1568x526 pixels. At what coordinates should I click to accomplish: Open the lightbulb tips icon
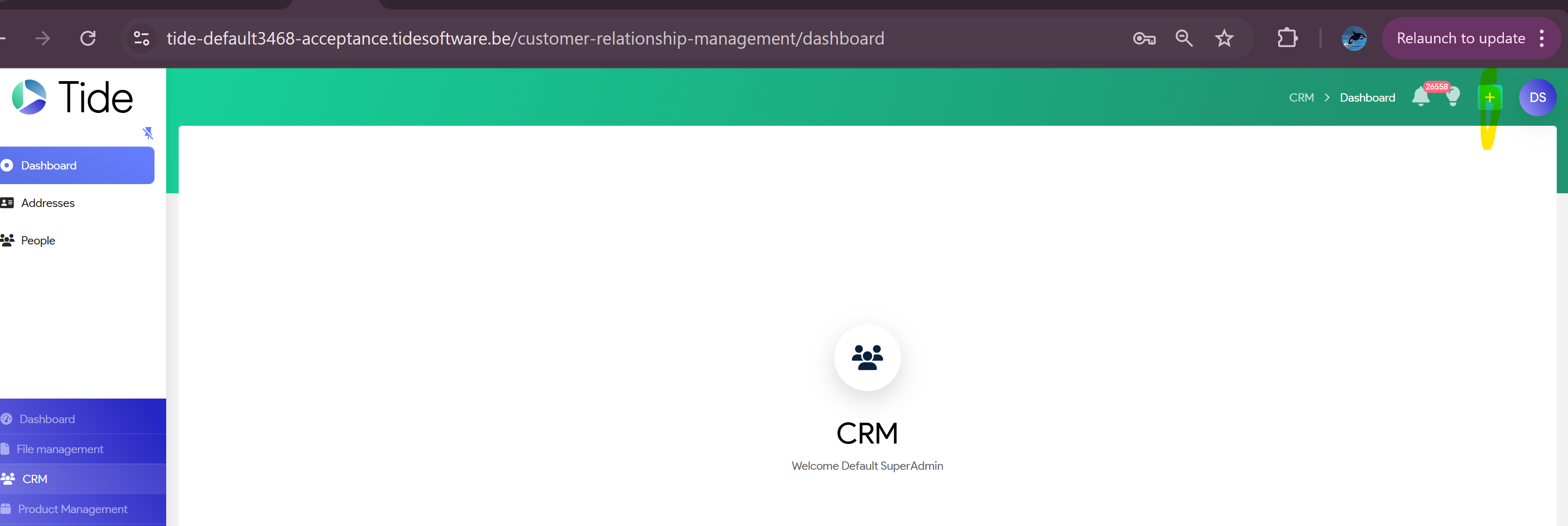coord(1453,97)
